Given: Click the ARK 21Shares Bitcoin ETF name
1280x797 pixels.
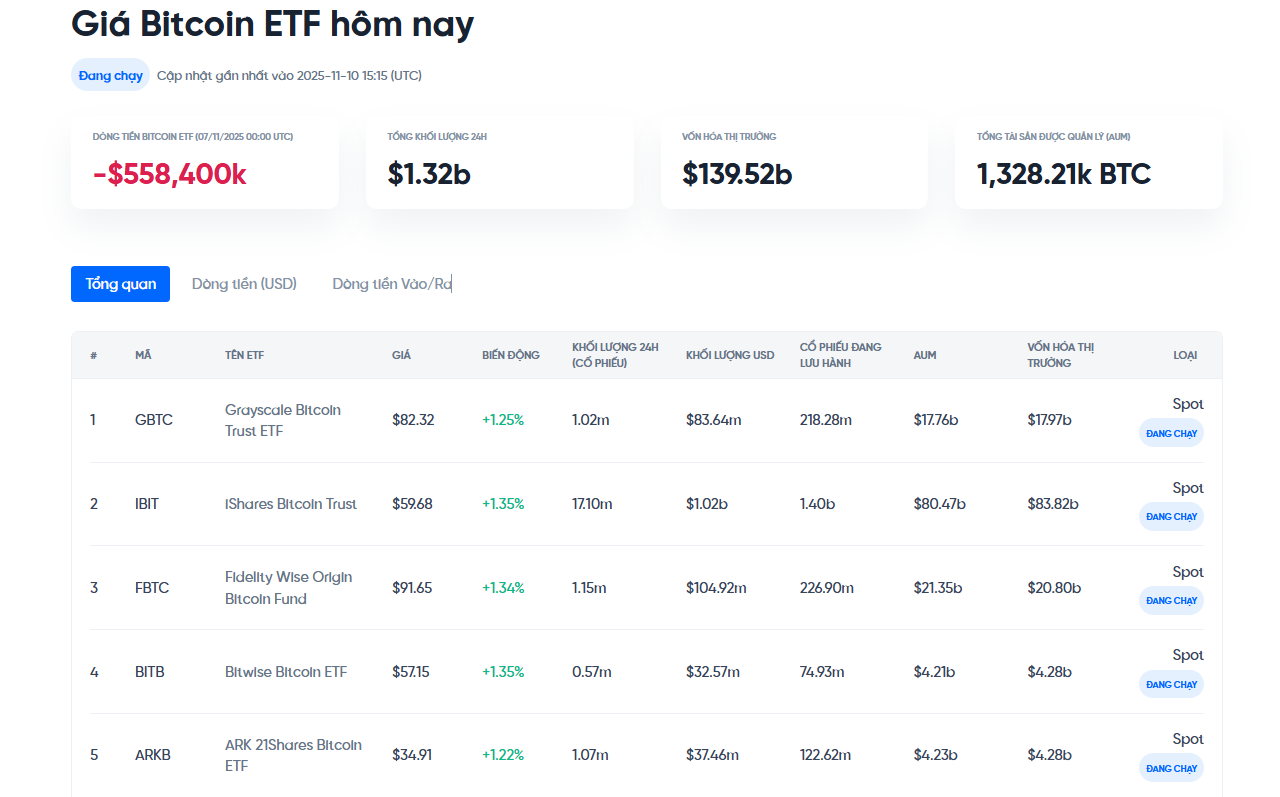Looking at the screenshot, I should pos(293,755).
